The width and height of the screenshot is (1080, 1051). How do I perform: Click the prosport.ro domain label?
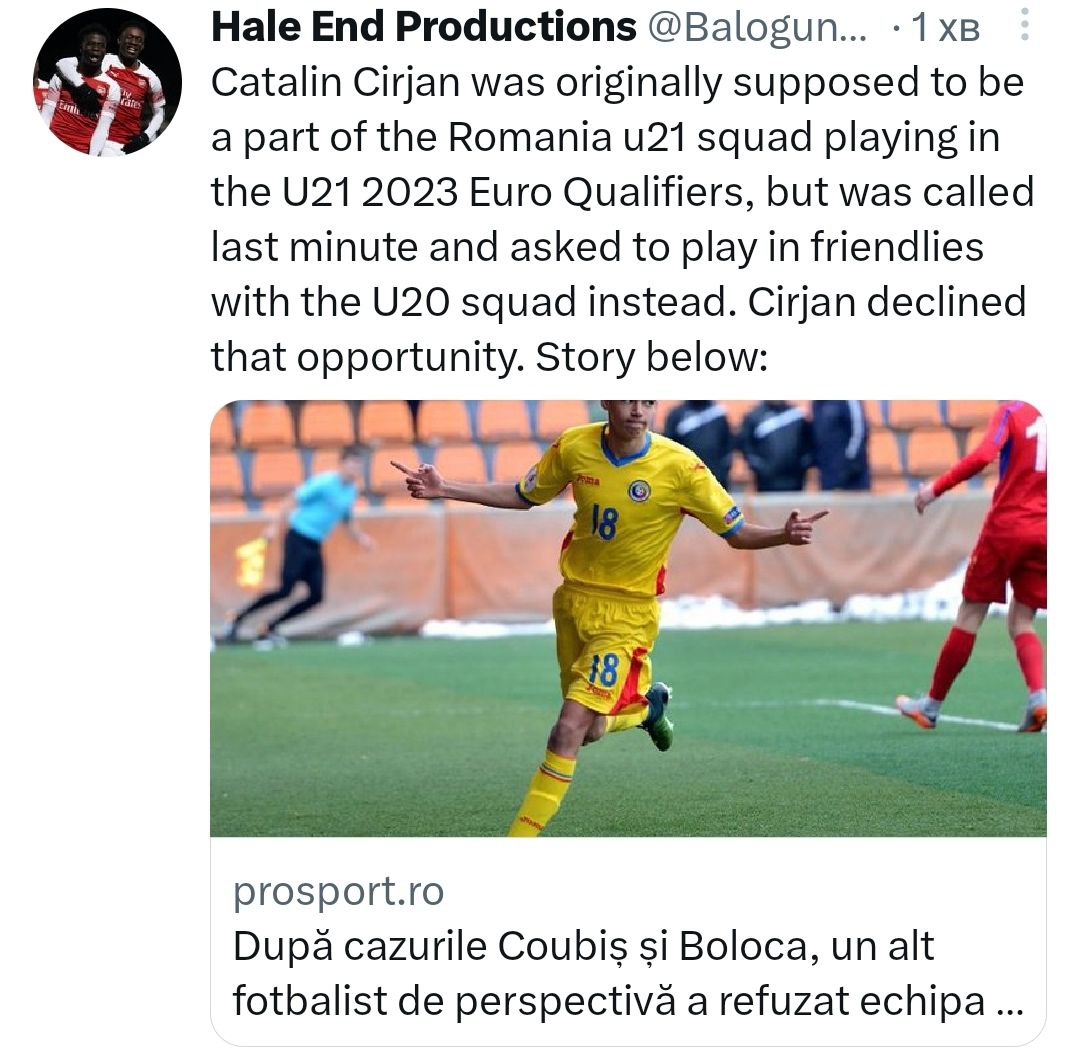[338, 891]
